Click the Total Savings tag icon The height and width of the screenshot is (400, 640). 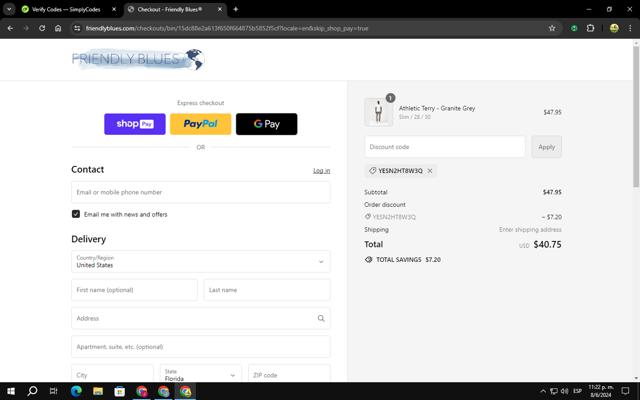pos(369,260)
